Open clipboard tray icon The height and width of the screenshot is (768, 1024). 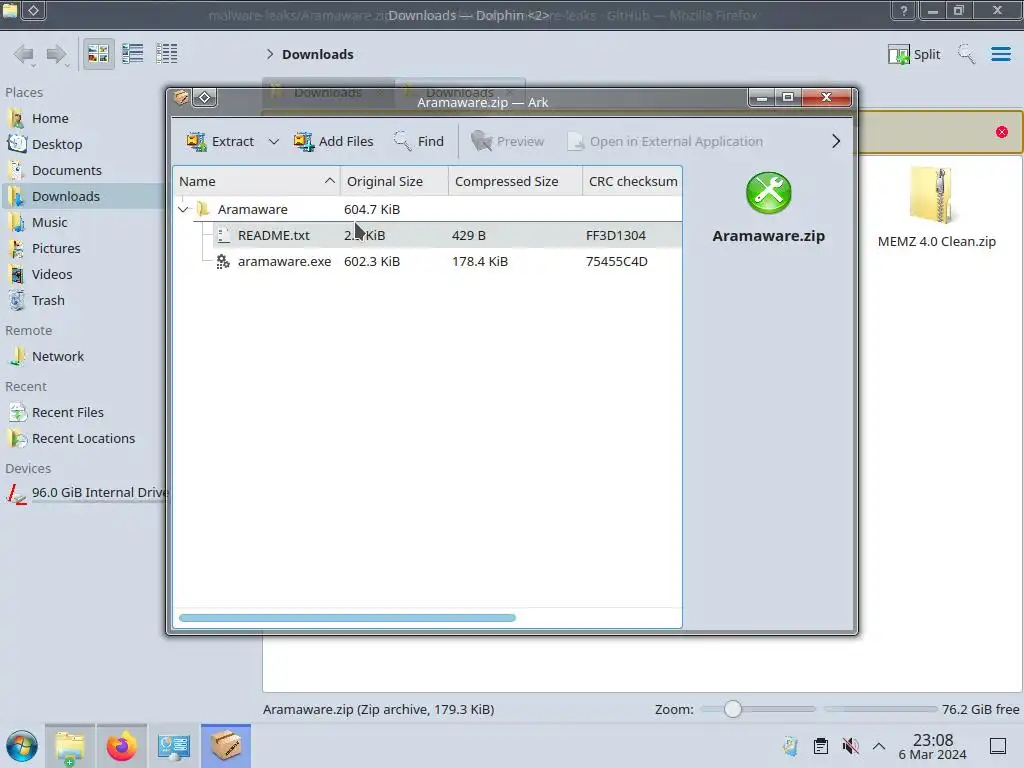[821, 746]
